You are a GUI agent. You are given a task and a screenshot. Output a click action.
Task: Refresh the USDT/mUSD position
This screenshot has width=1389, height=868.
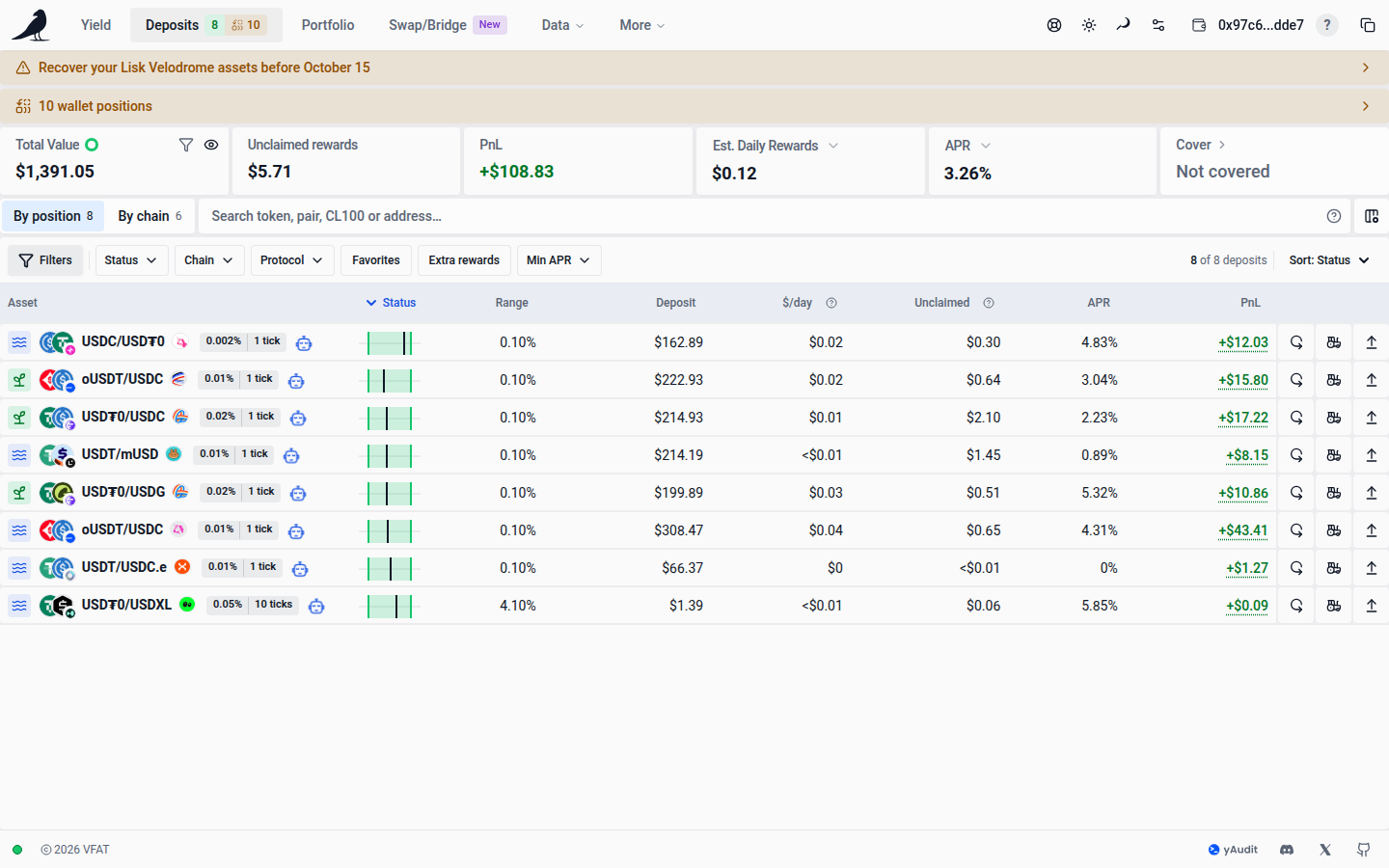point(1296,455)
